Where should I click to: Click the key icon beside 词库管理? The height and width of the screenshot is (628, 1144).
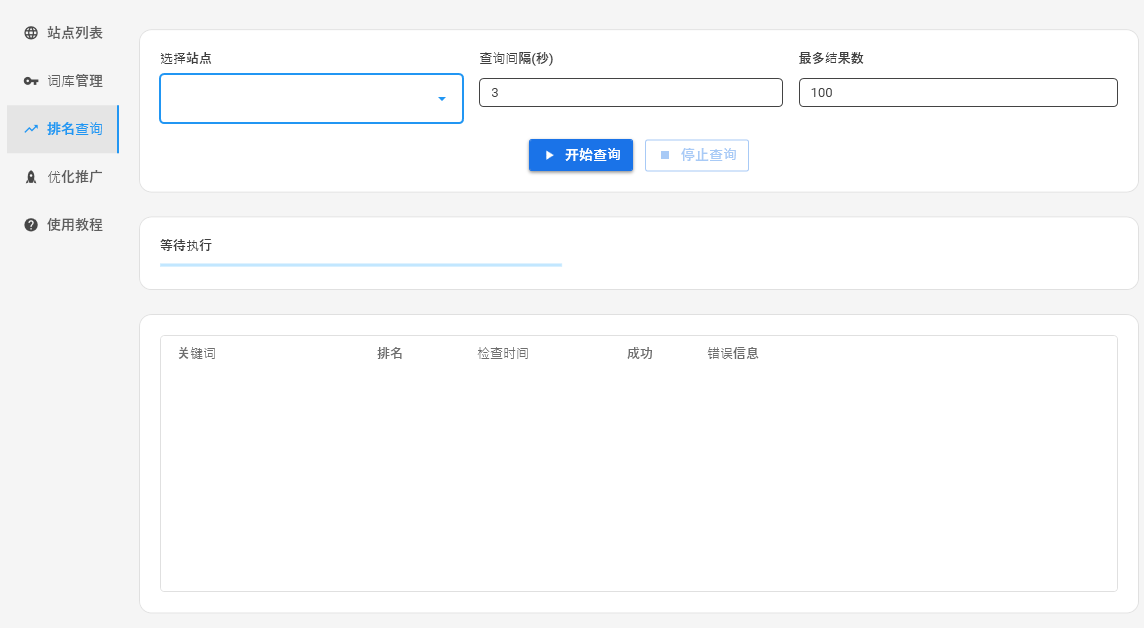point(31,81)
